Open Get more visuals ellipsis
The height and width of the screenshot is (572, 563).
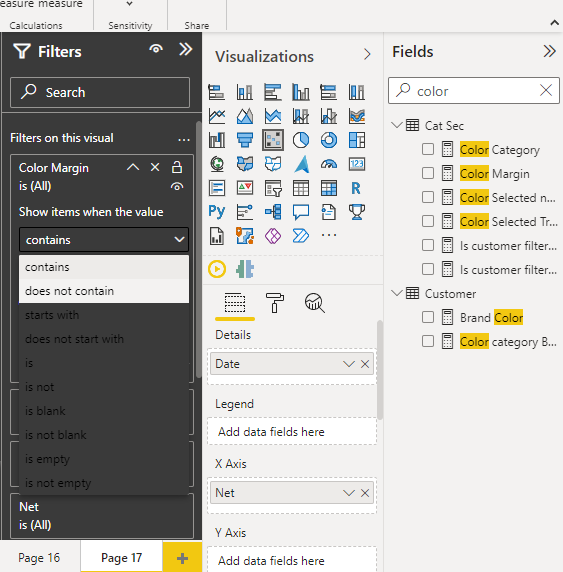coord(328,235)
